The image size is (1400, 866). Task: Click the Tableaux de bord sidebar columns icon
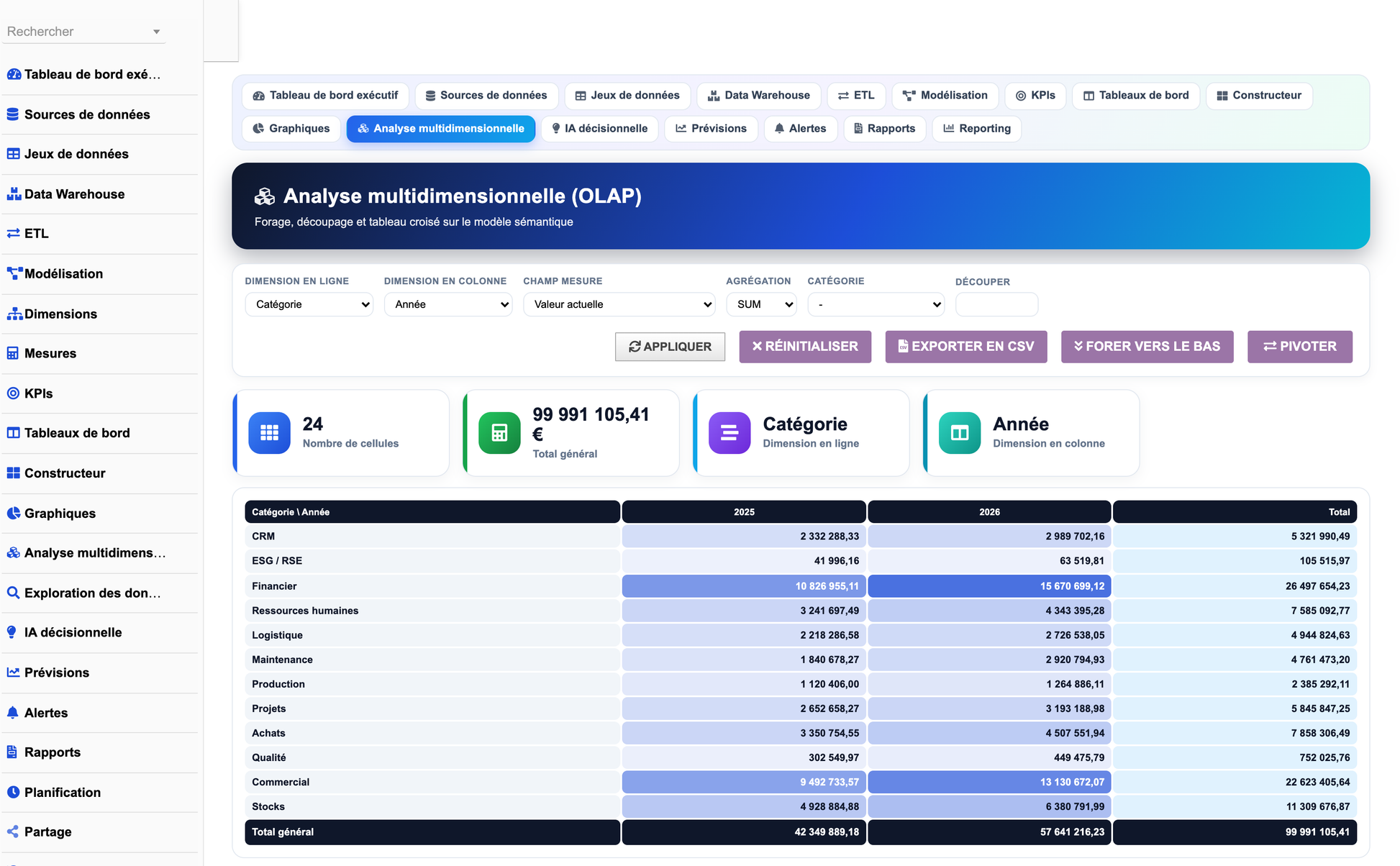(13, 432)
